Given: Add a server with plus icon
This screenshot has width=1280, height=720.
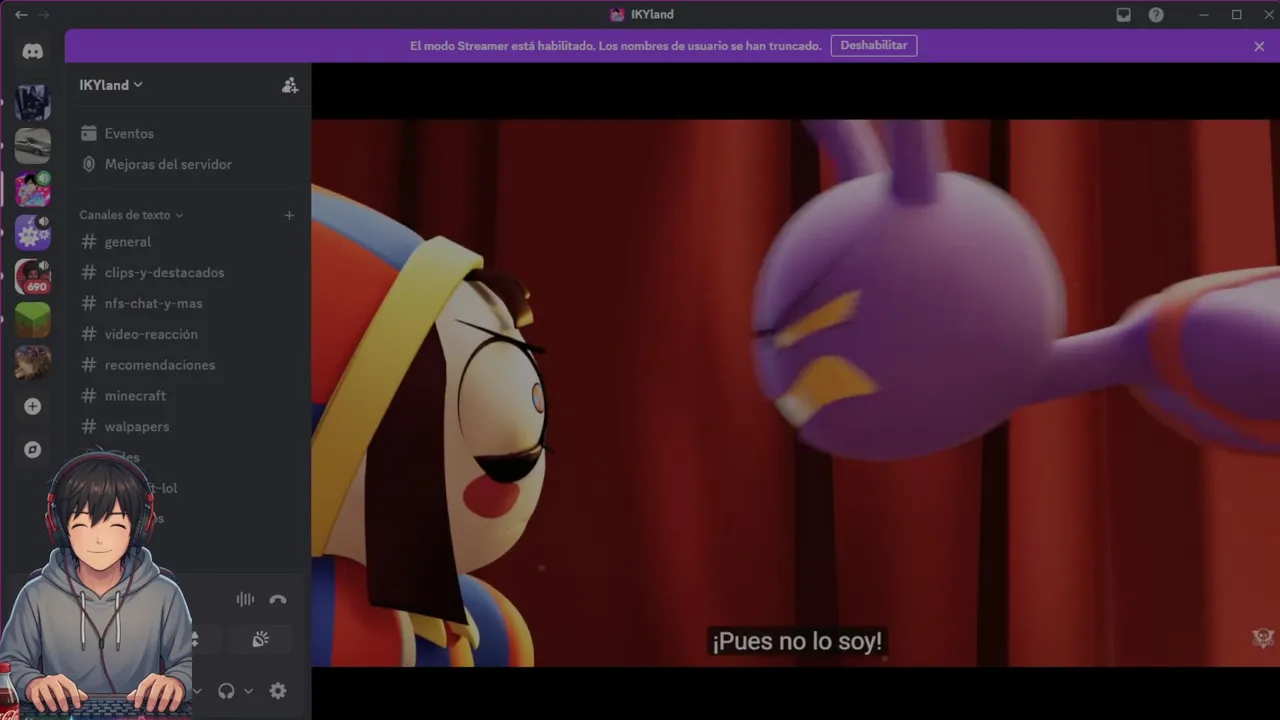Looking at the screenshot, I should pos(33,407).
